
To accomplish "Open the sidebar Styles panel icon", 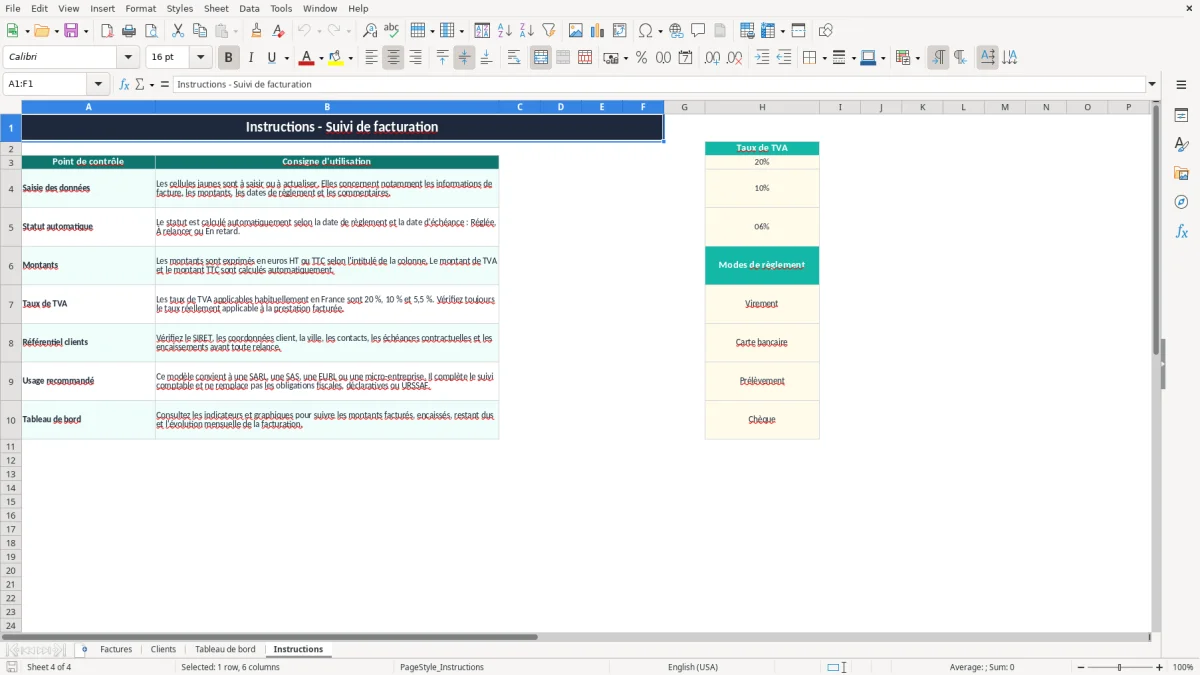I will click(1181, 145).
